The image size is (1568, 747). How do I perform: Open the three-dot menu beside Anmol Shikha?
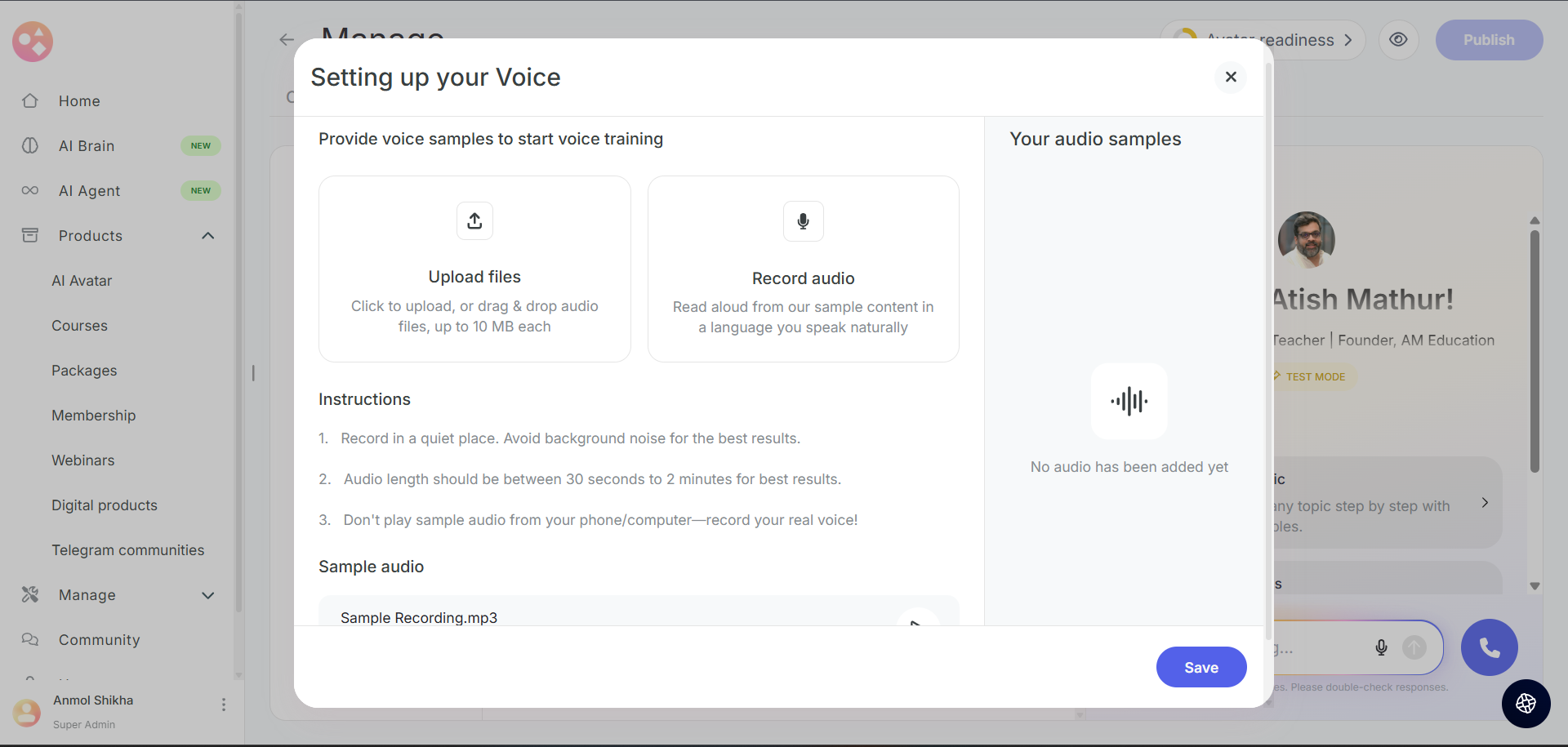(x=224, y=705)
